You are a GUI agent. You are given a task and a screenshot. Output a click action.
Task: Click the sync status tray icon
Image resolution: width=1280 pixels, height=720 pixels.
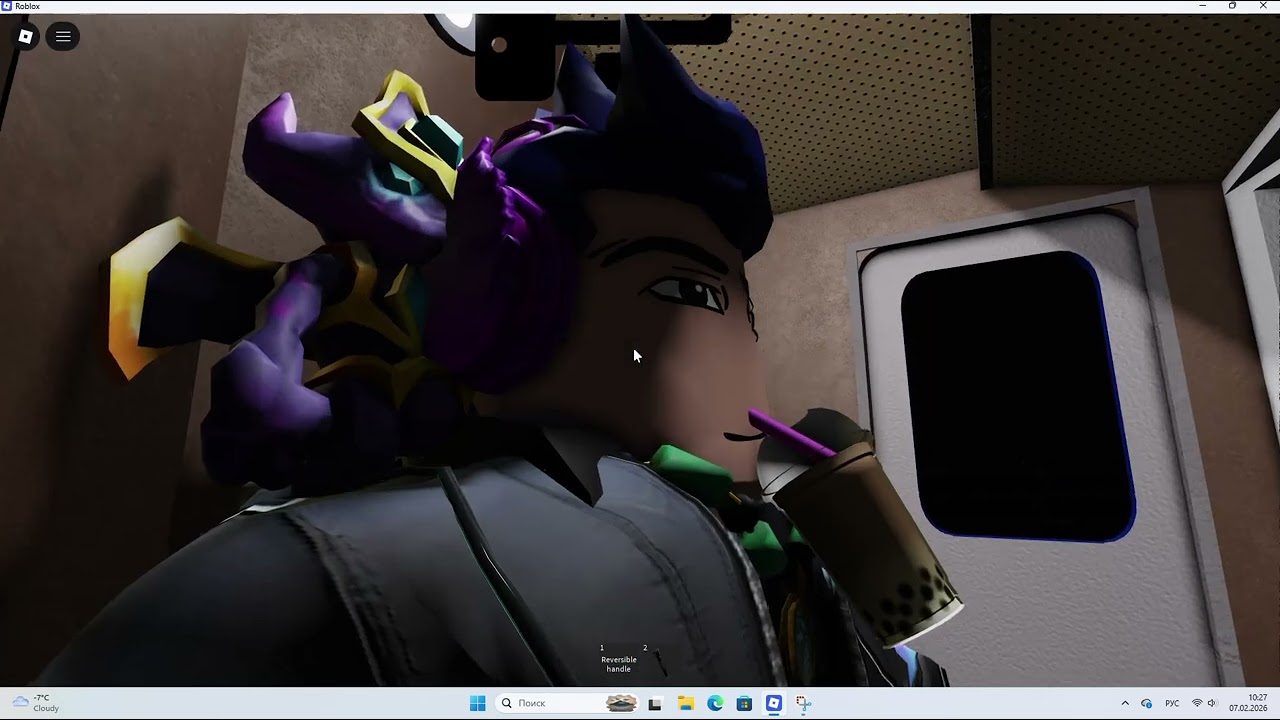[x=1146, y=703]
